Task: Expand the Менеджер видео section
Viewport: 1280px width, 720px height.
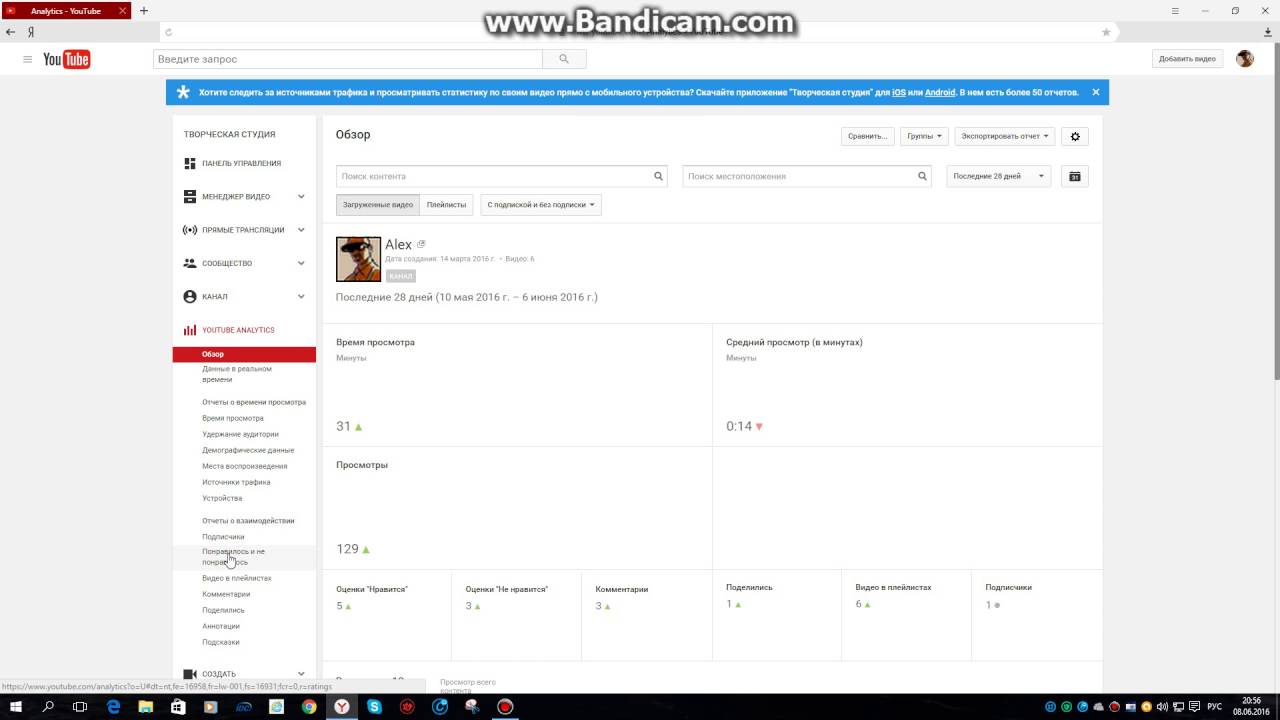Action: pyautogui.click(x=301, y=197)
